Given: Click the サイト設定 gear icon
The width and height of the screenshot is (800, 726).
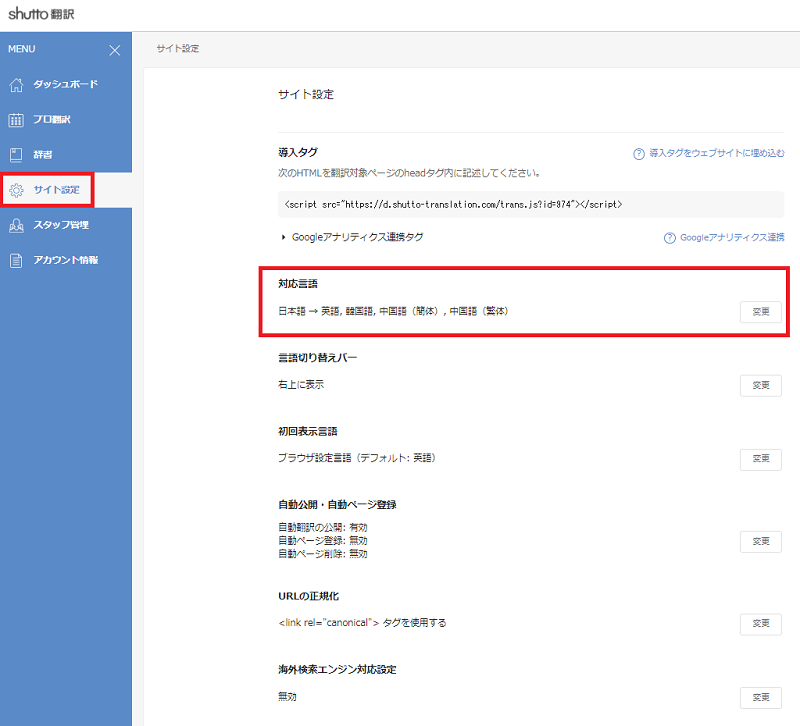Looking at the screenshot, I should tap(16, 190).
